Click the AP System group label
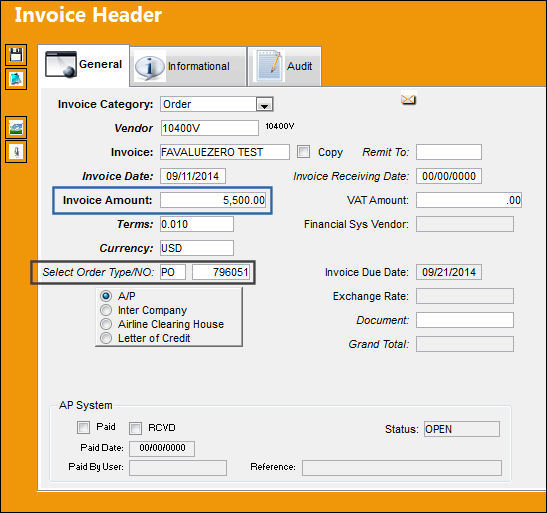Screen dimensions: 547x513 tap(86, 405)
